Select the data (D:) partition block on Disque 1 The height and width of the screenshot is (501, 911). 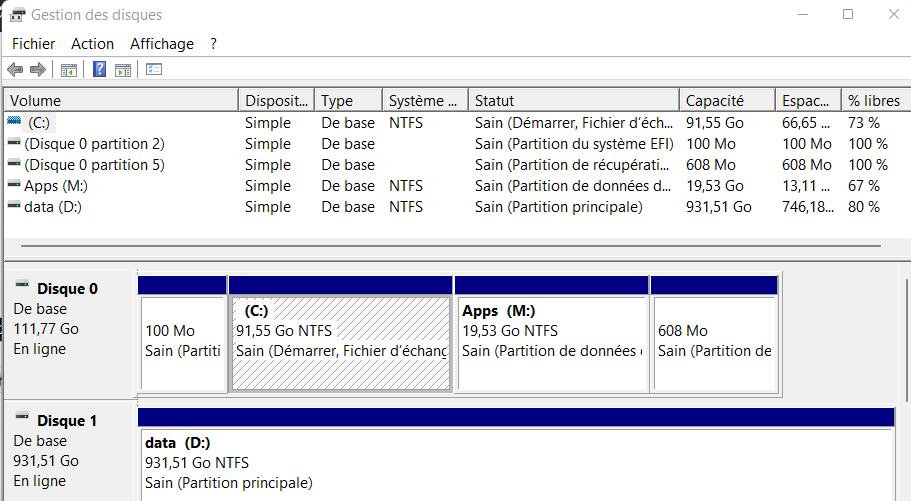[x=515, y=464]
